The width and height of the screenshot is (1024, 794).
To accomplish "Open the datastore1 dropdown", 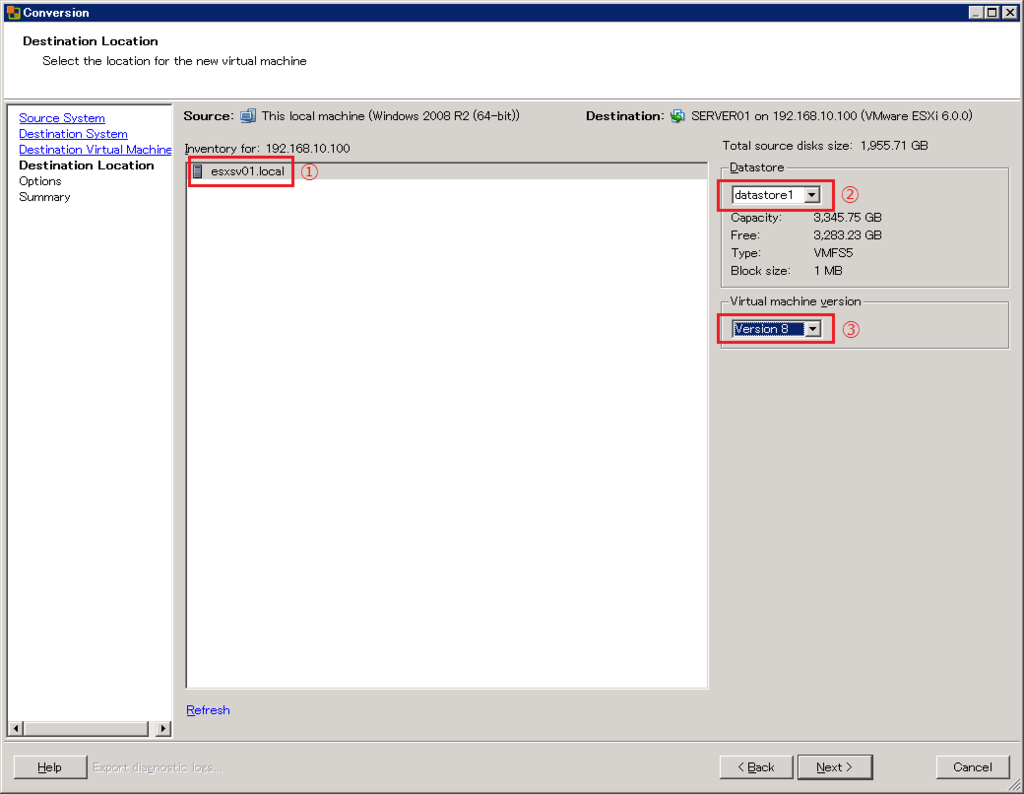I will pyautogui.click(x=812, y=195).
